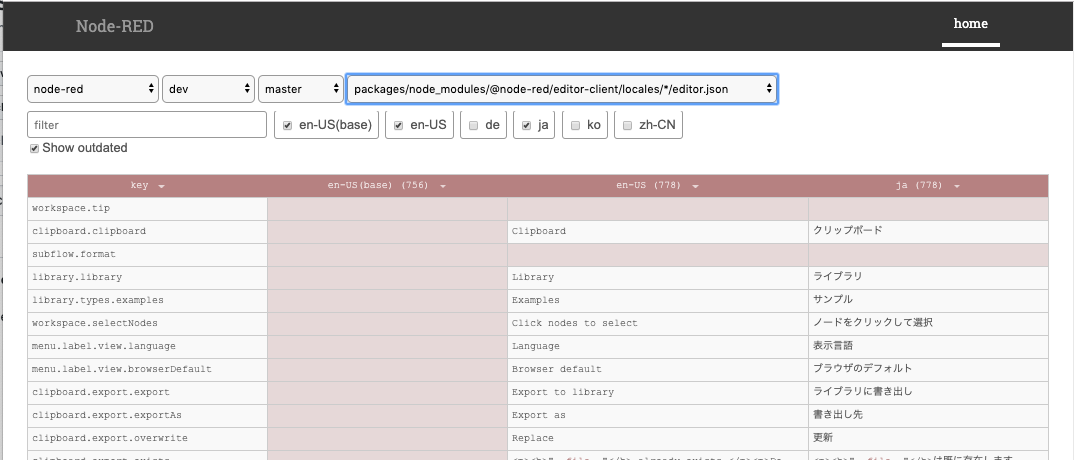The image size is (1074, 460).
Task: Click the filter input field
Action: pos(147,125)
